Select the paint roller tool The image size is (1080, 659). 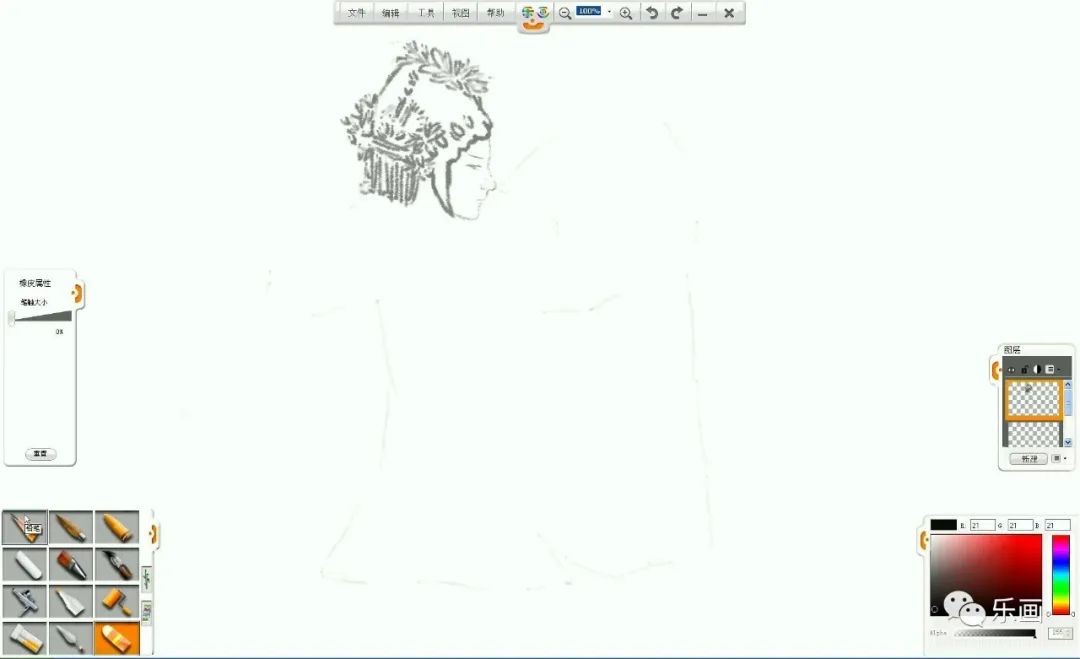point(116,601)
